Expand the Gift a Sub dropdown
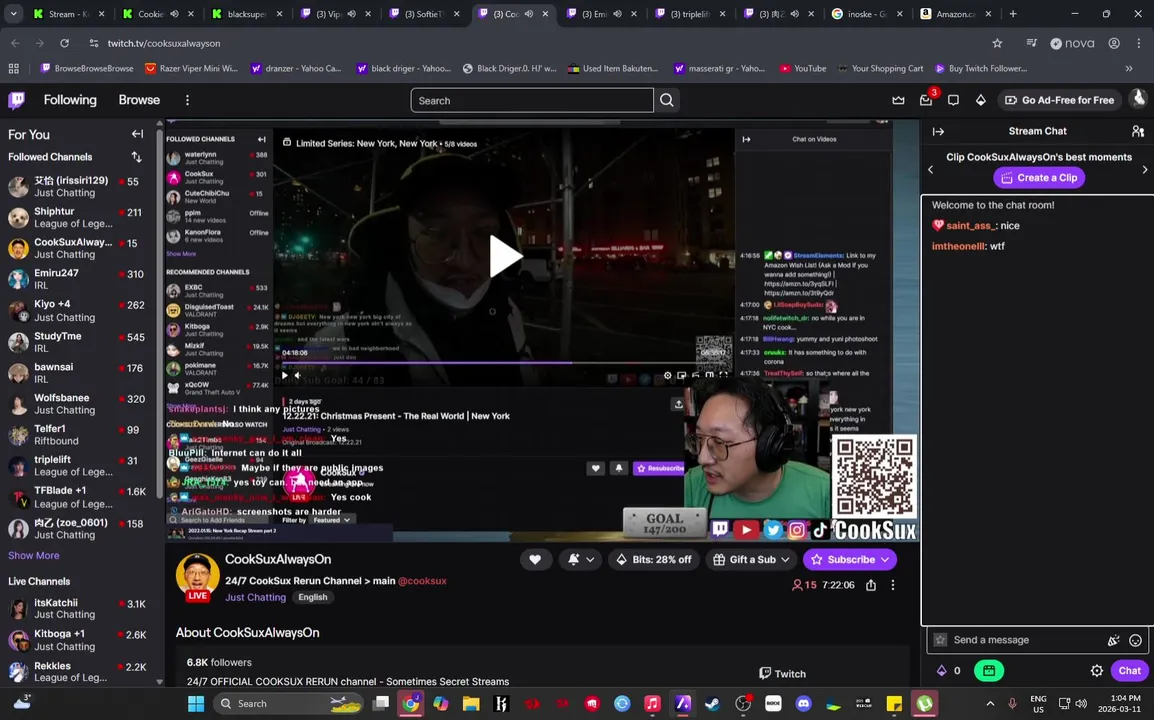 click(751, 560)
